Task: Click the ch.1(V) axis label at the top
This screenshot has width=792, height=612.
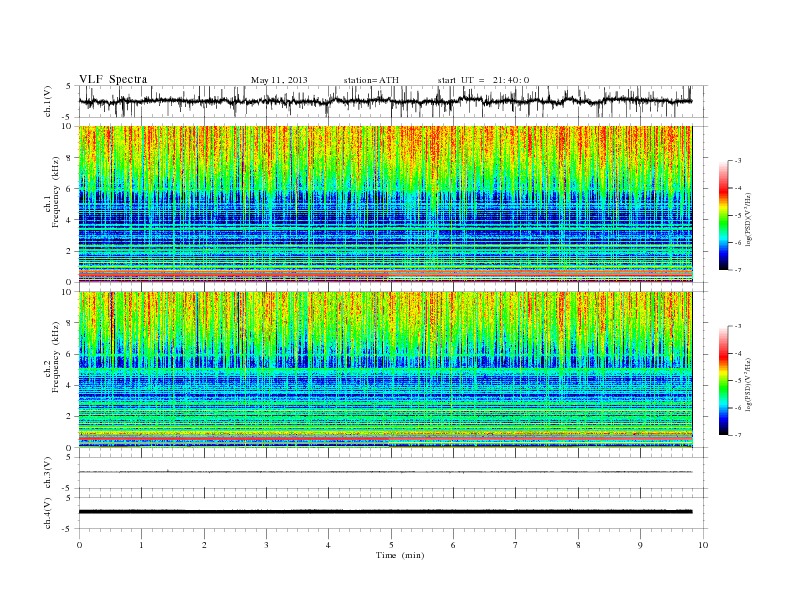Action: click(47, 101)
